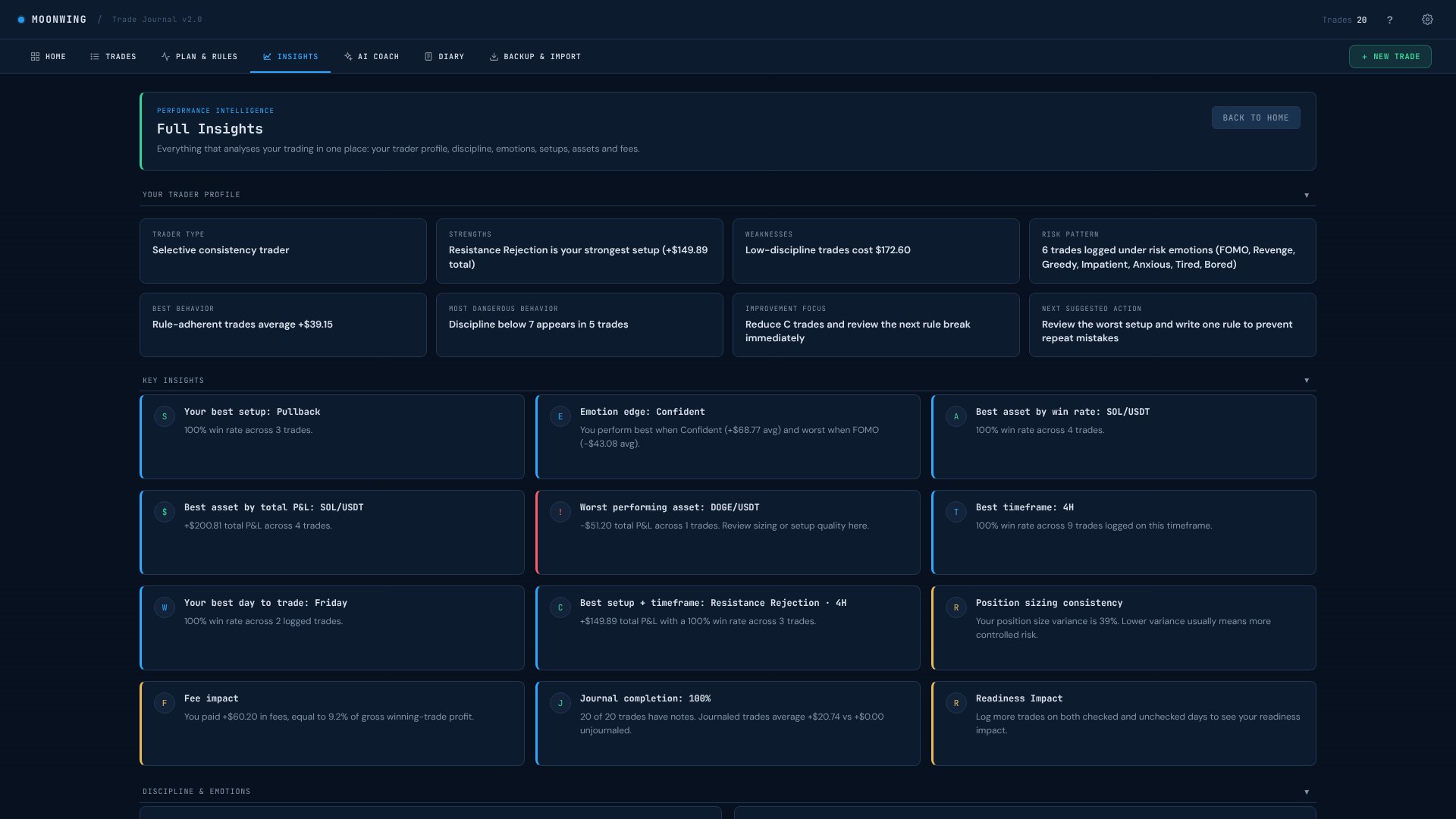Open the settings gear icon

tap(1427, 20)
